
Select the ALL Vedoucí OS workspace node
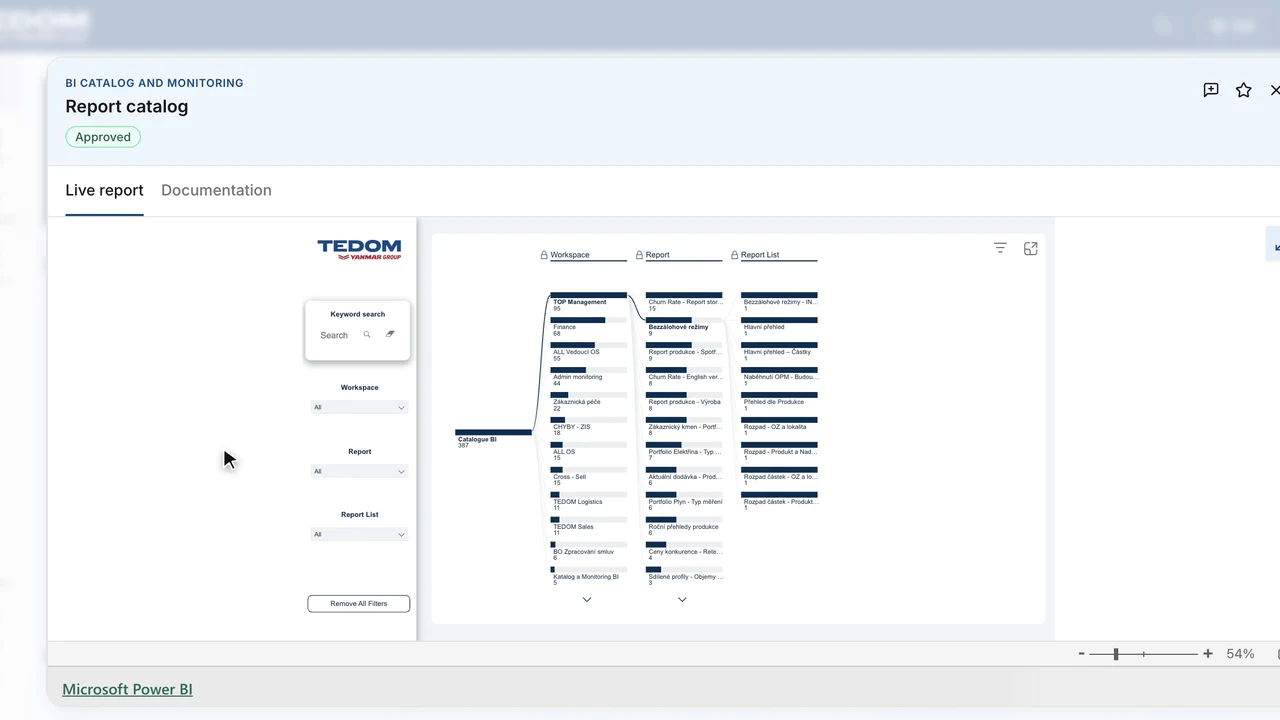click(x=588, y=351)
